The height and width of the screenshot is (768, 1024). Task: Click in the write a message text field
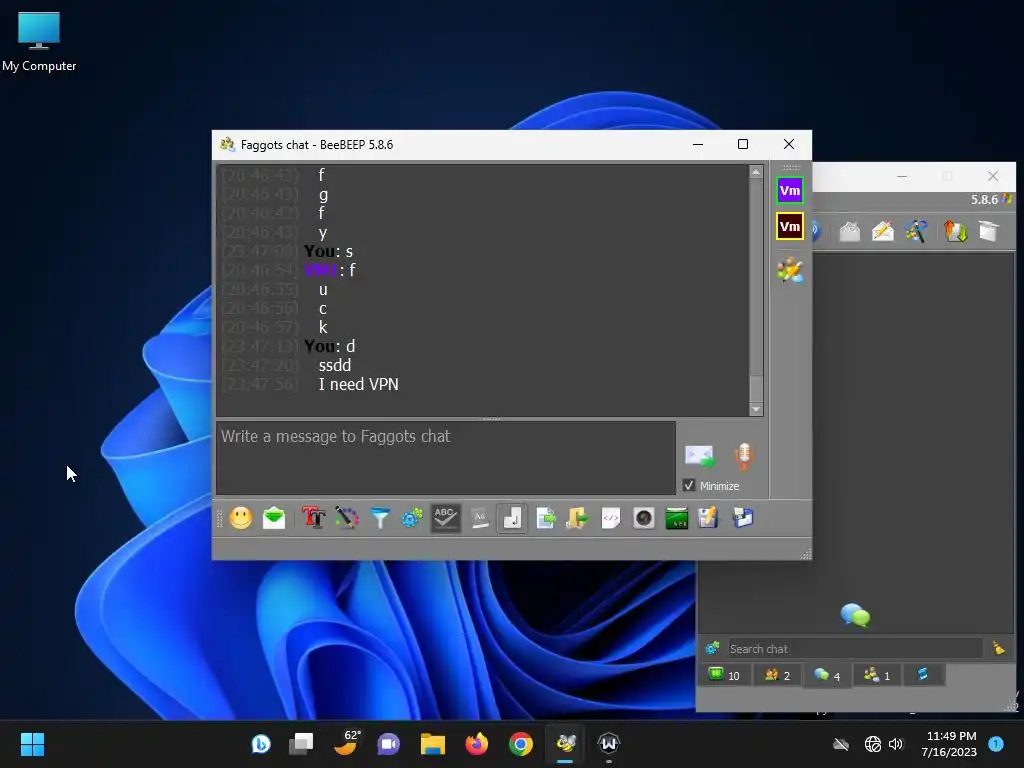446,458
